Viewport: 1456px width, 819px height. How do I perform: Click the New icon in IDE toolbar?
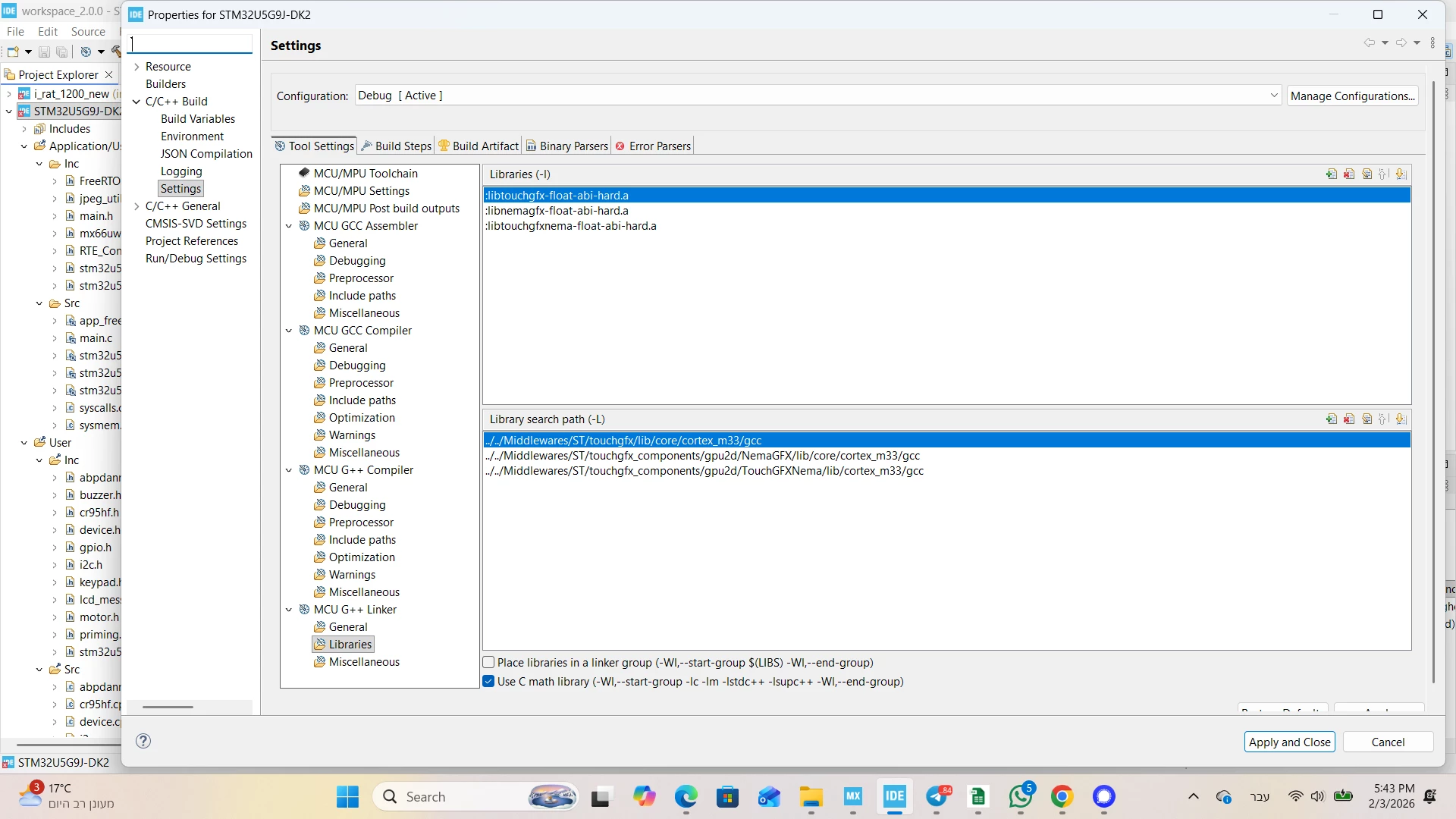[x=13, y=52]
